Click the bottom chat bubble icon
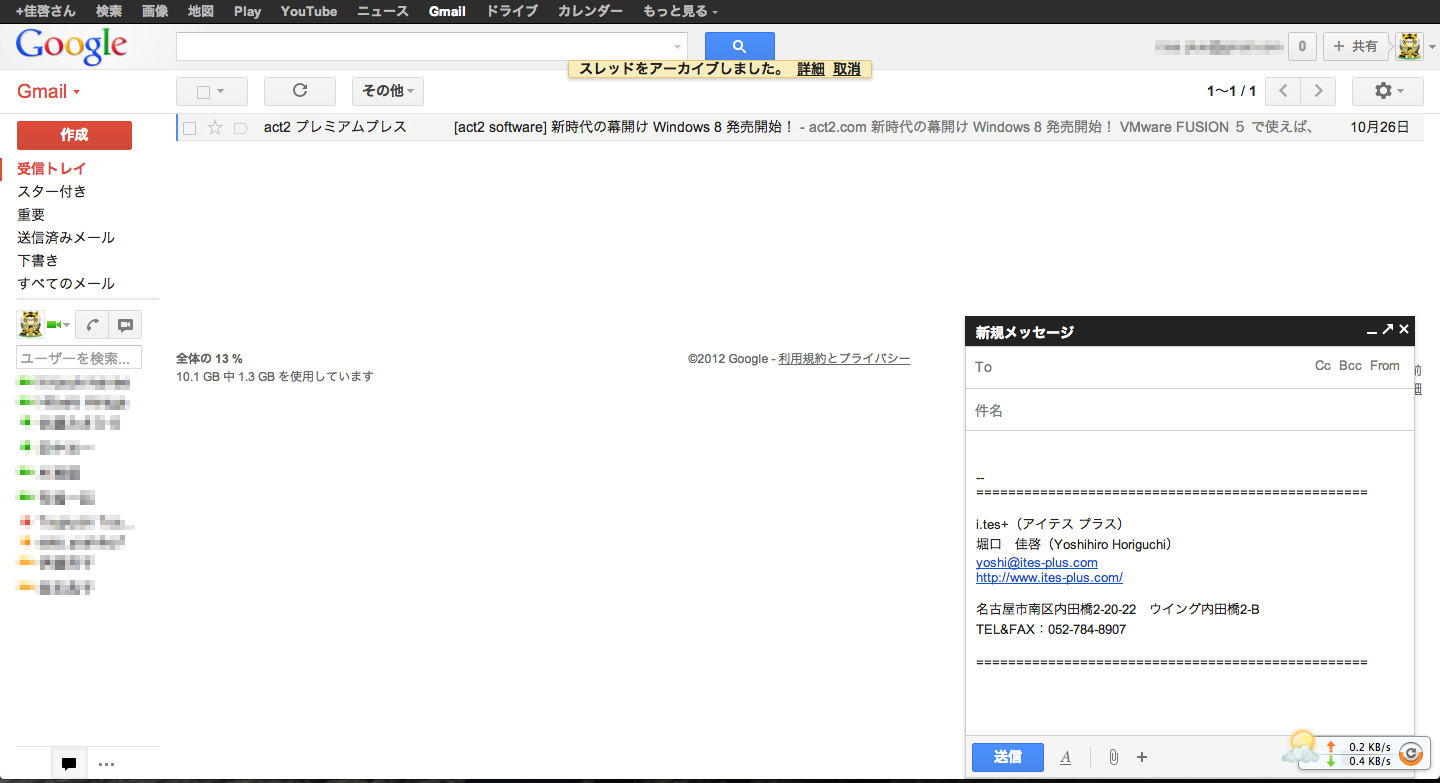The width and height of the screenshot is (1440, 783). pos(69,764)
